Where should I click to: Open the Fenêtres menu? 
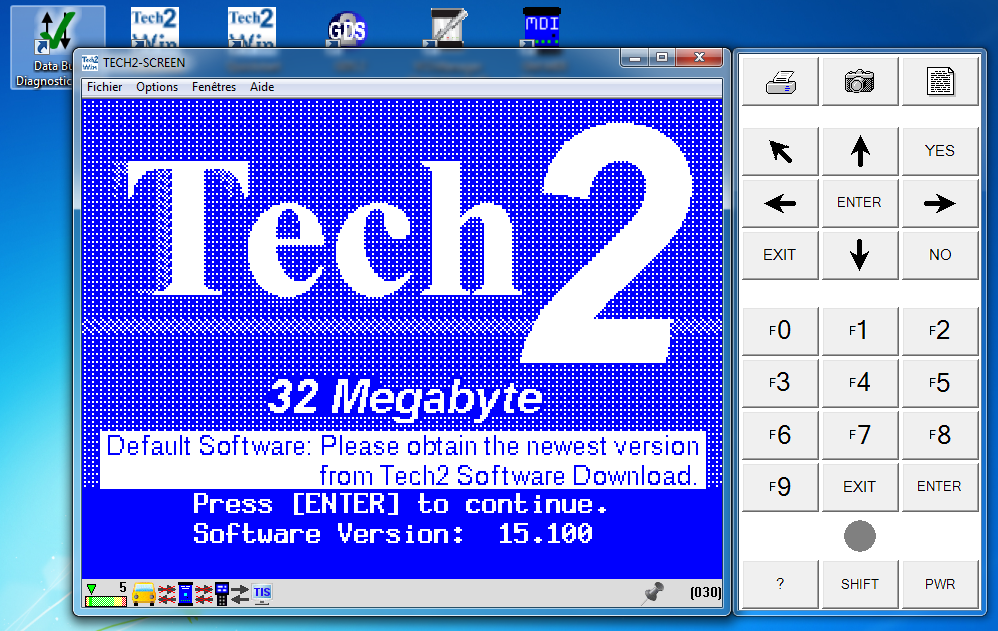(214, 87)
